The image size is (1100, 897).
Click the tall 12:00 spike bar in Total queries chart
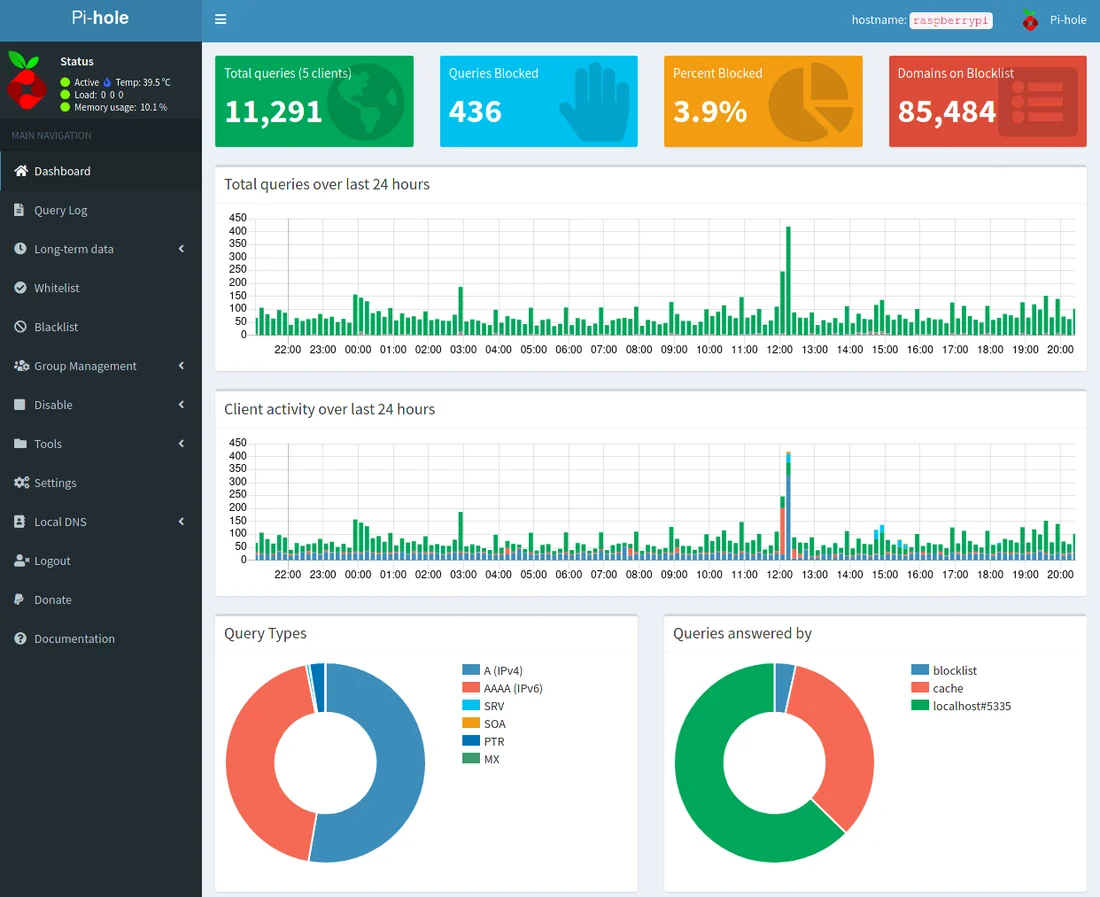[x=789, y=281]
